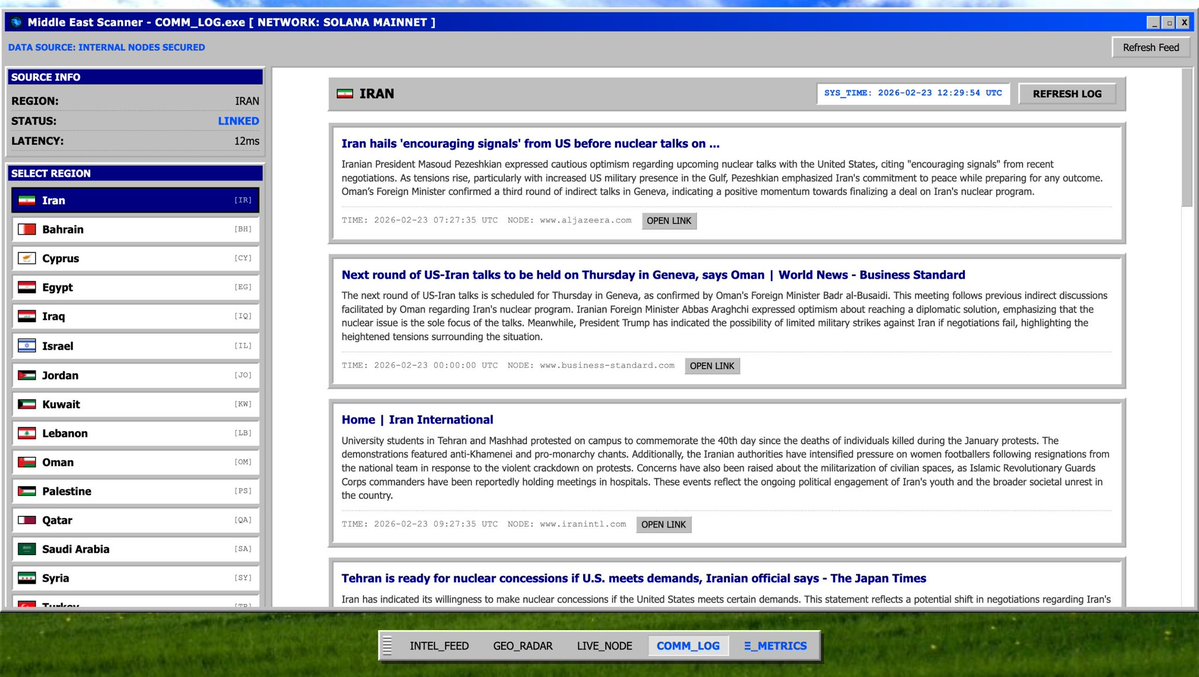The image size is (1199, 677).
Task: Click the Israel flag icon
Action: coord(27,346)
